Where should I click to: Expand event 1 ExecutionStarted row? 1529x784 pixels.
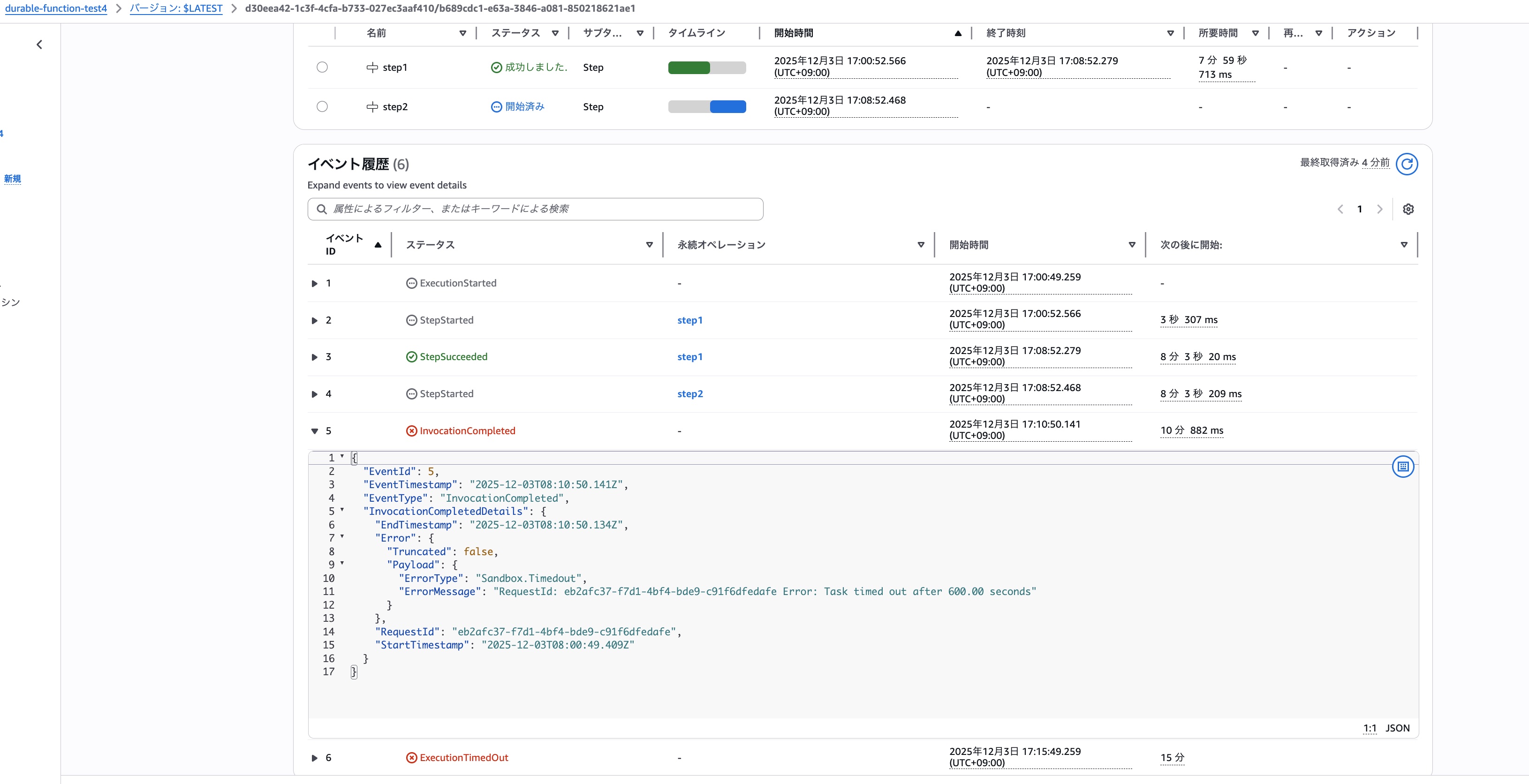coord(315,284)
